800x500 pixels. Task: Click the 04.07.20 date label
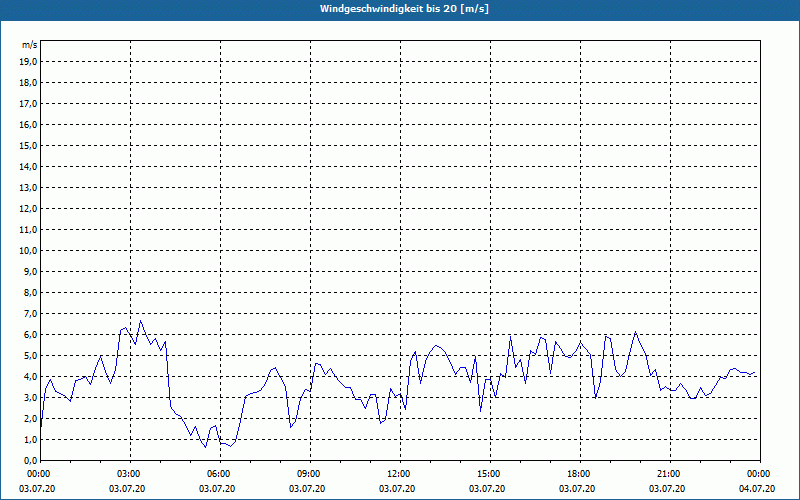[x=757, y=489]
